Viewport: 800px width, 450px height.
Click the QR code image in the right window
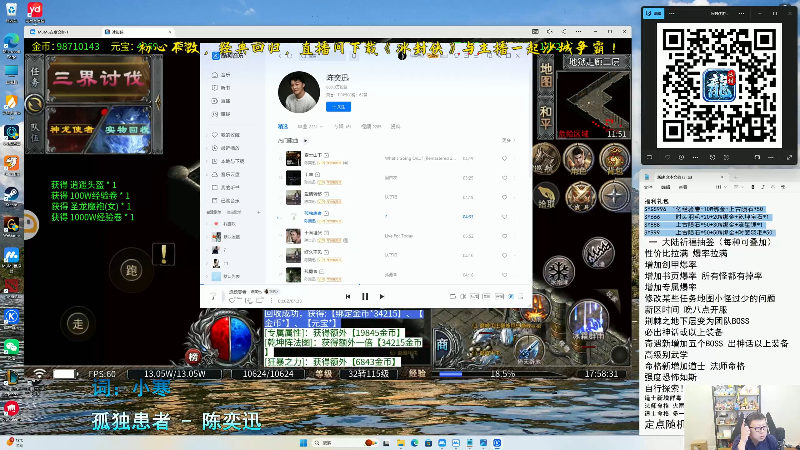(x=719, y=85)
